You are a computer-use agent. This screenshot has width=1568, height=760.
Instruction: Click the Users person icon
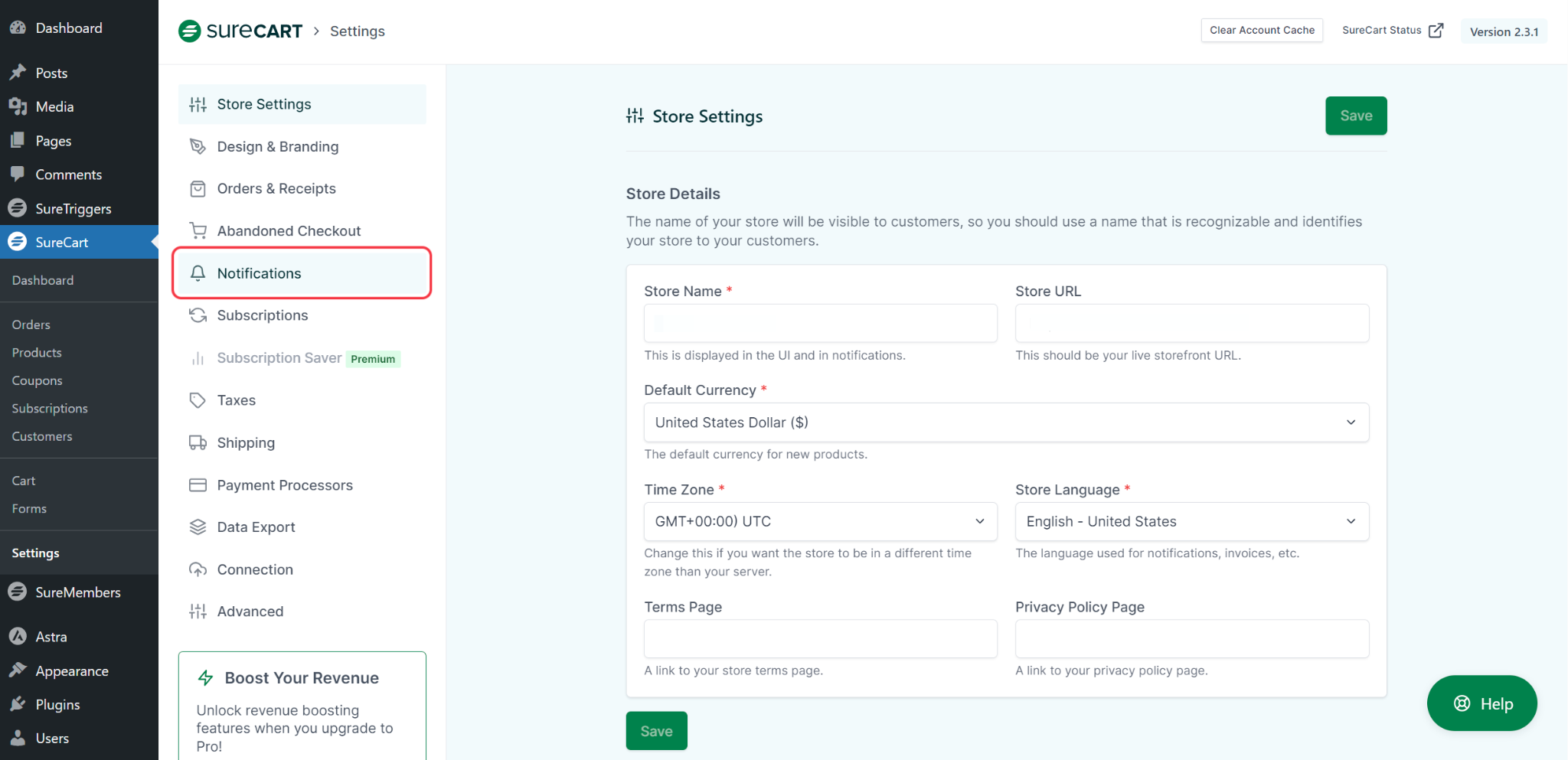pos(18,738)
